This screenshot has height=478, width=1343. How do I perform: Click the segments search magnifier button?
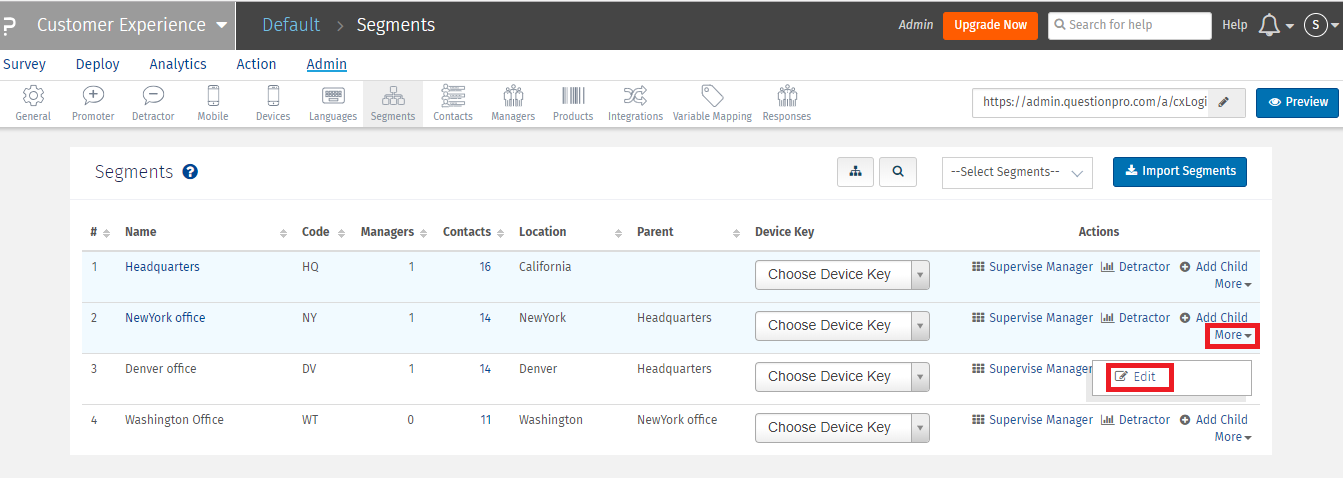coord(898,172)
